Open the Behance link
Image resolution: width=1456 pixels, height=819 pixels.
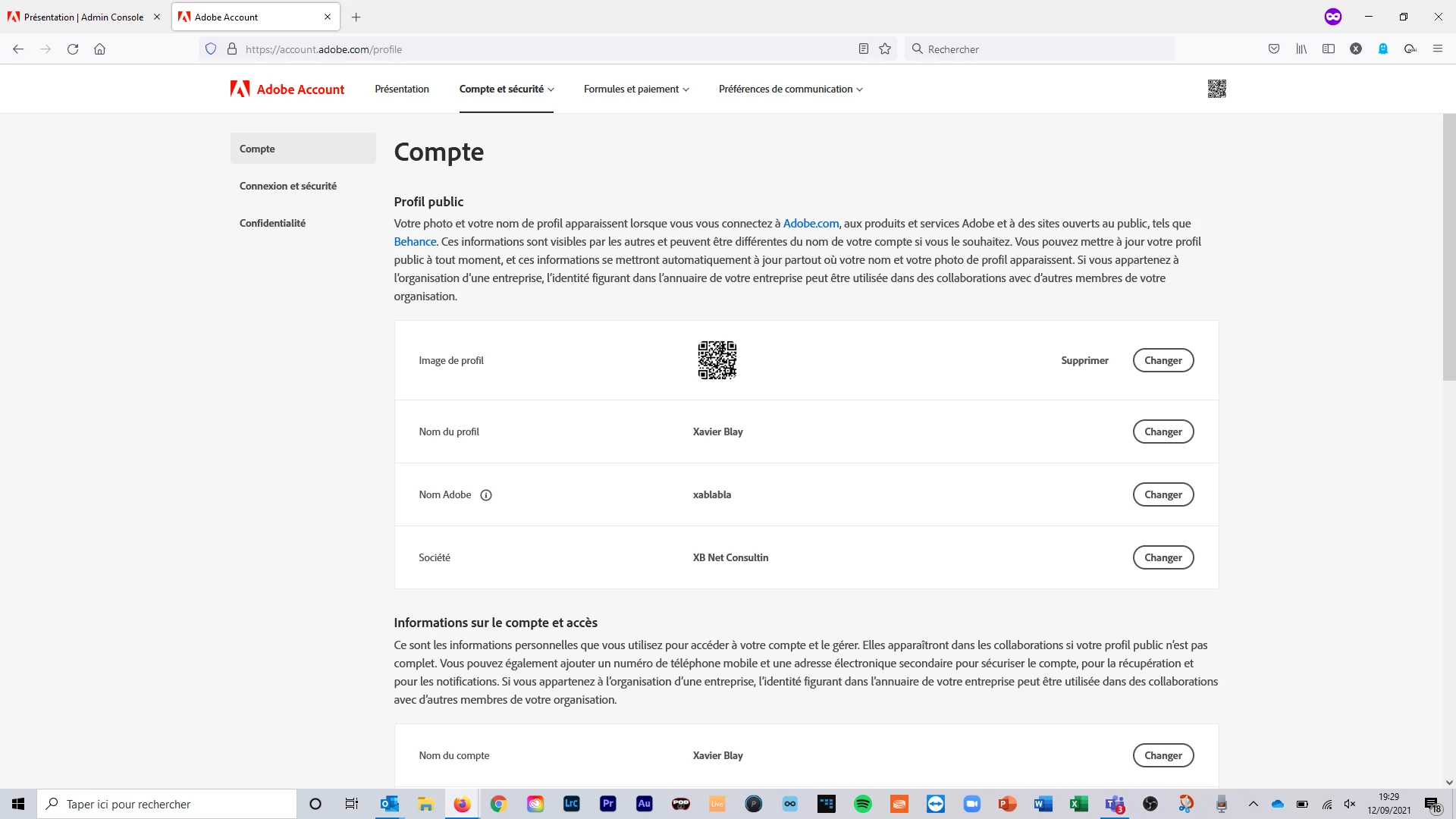tap(415, 242)
